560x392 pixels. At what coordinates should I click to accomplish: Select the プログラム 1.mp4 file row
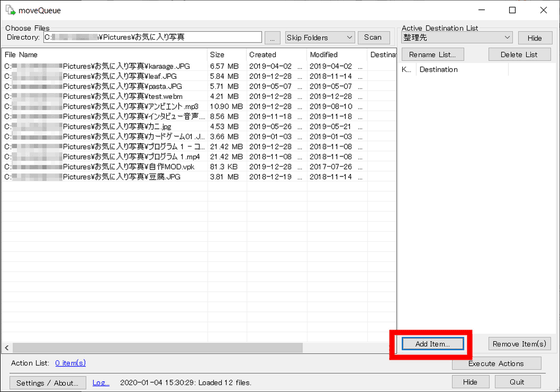coord(199,157)
